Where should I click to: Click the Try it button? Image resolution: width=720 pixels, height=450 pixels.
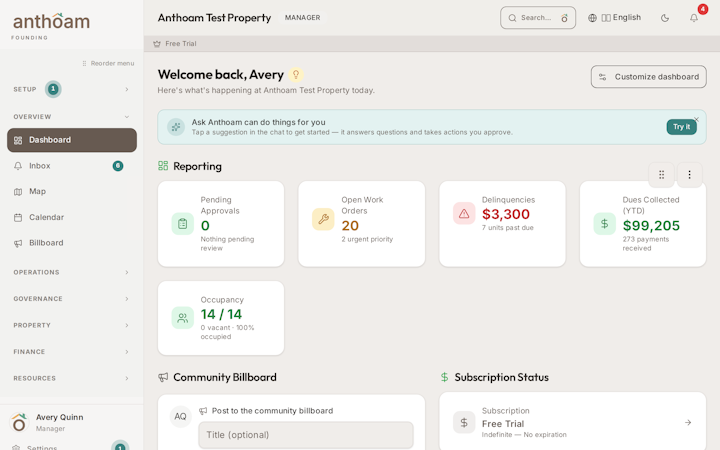pyautogui.click(x=681, y=127)
